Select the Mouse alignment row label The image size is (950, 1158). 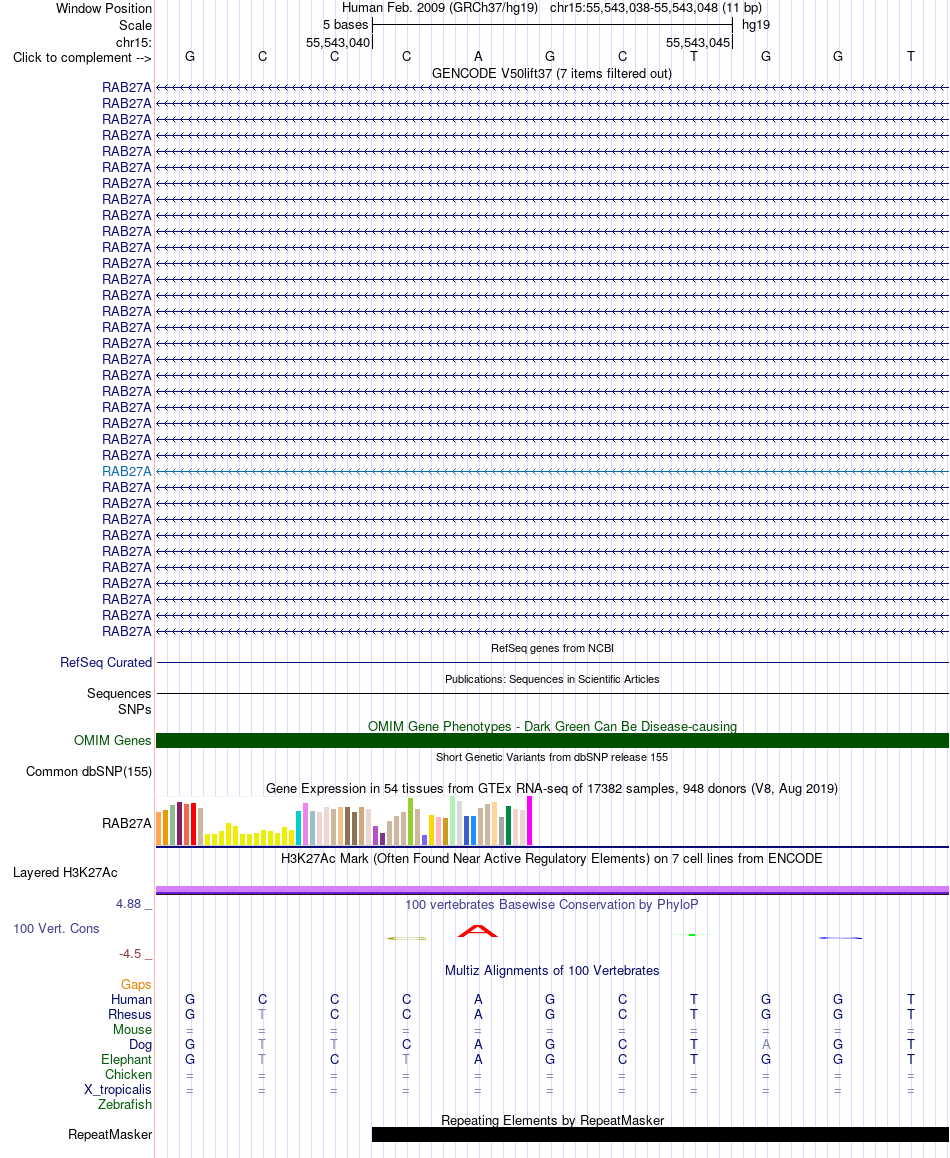tap(132, 1029)
